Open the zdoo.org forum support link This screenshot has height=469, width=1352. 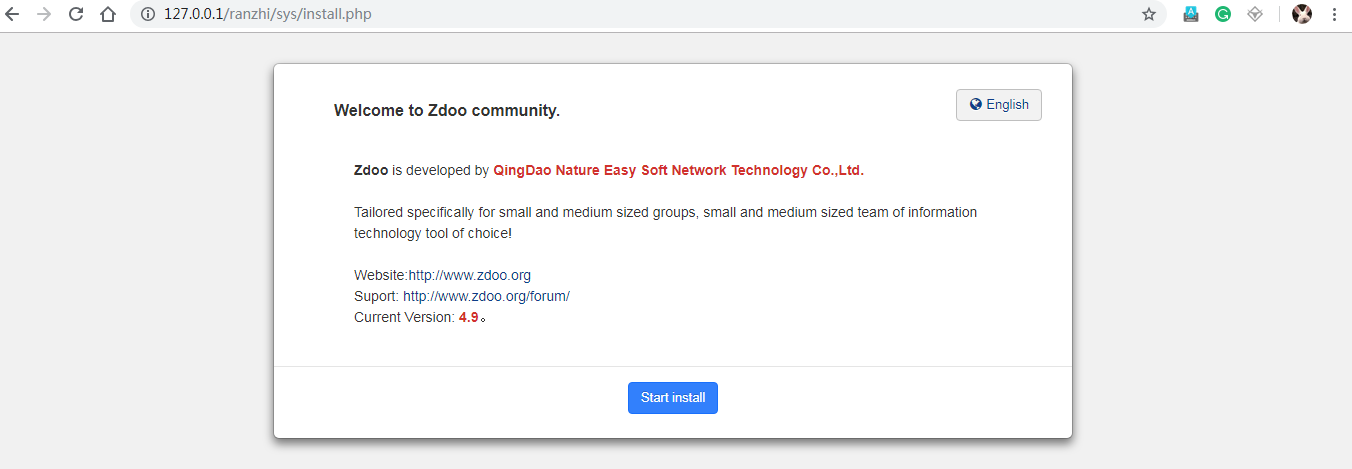pyautogui.click(x=486, y=297)
